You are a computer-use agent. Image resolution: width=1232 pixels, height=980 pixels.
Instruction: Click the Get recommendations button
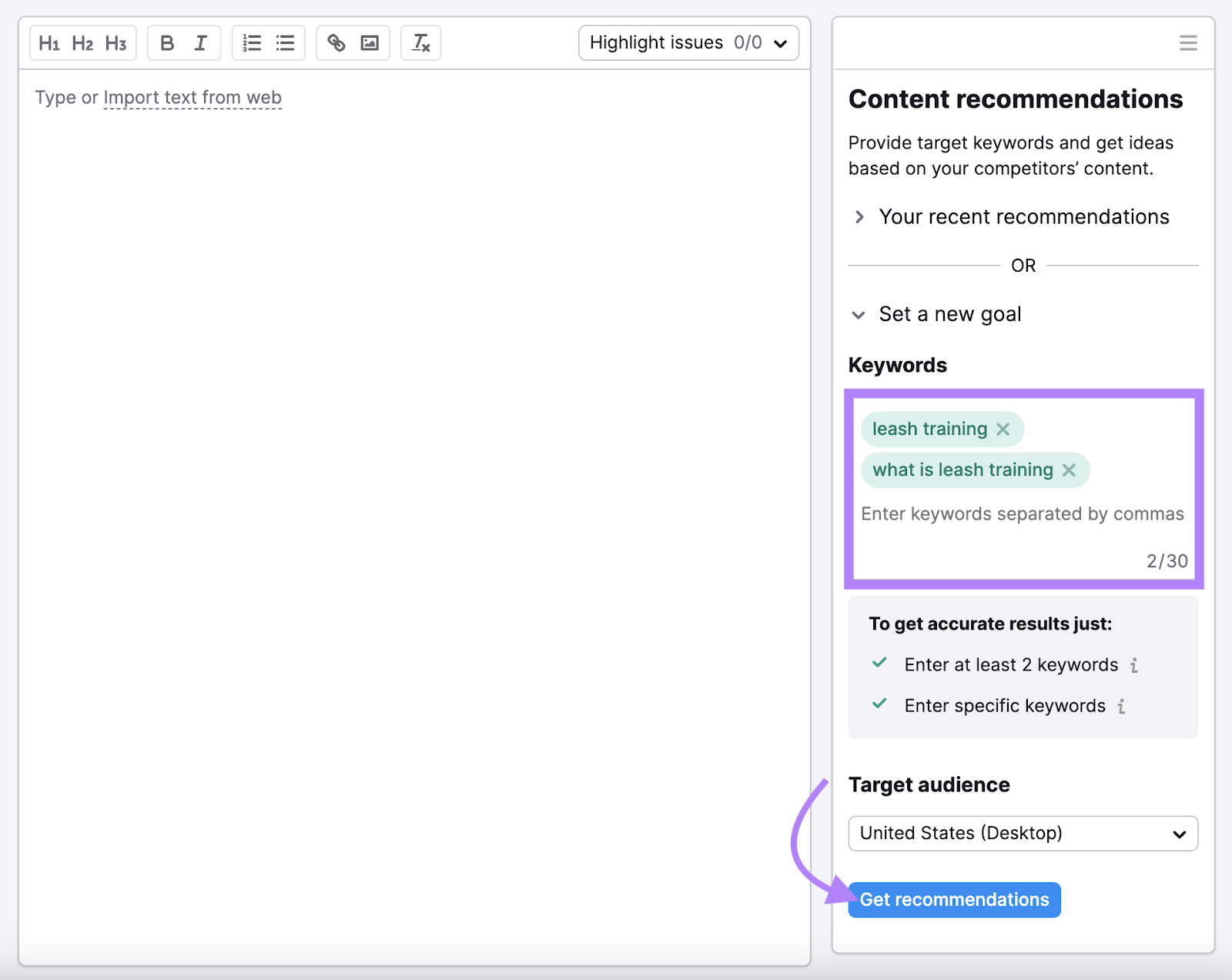pos(954,900)
